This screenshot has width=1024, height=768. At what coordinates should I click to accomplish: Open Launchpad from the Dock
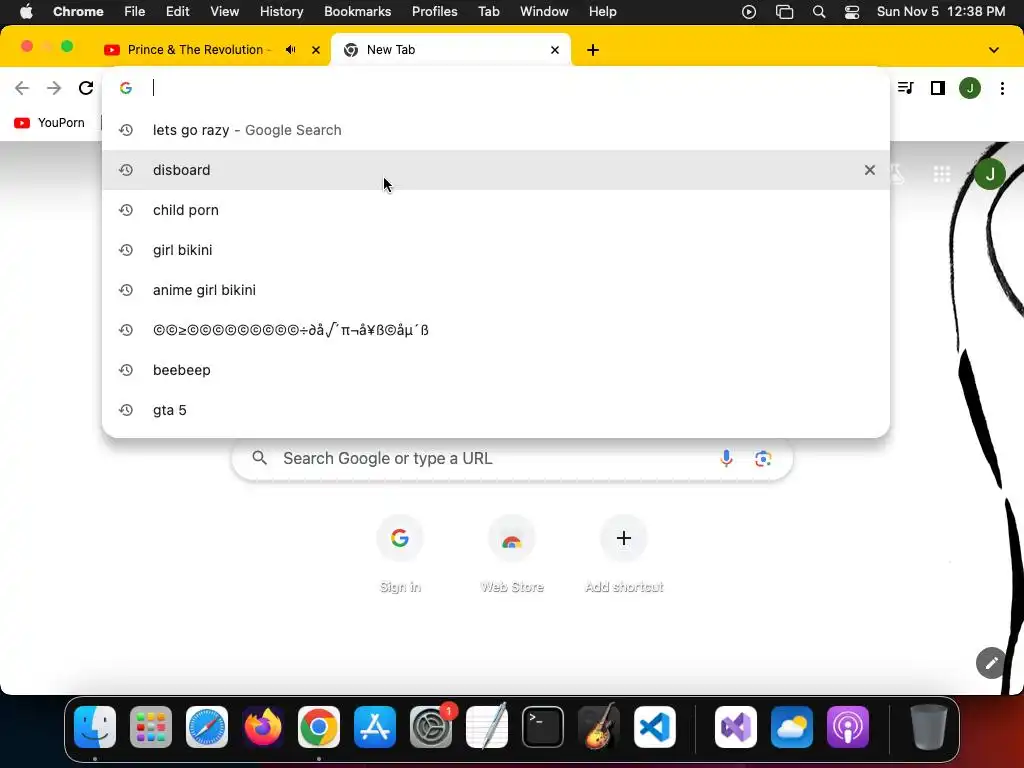tap(151, 727)
